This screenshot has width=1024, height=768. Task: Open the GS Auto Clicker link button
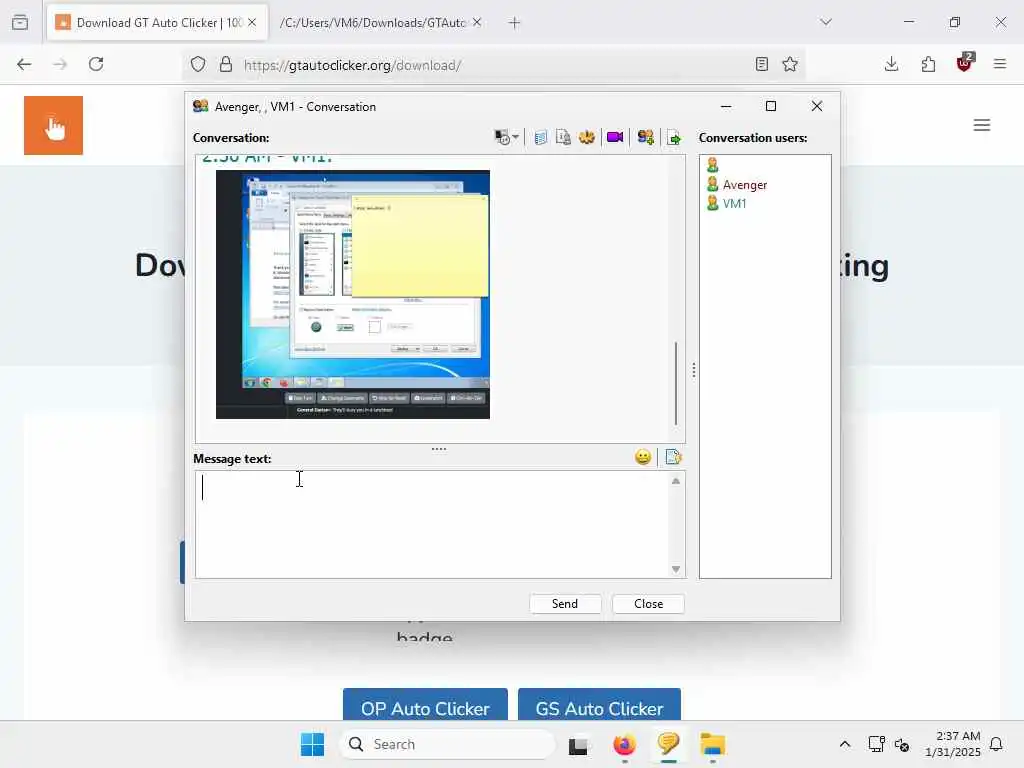(x=600, y=705)
